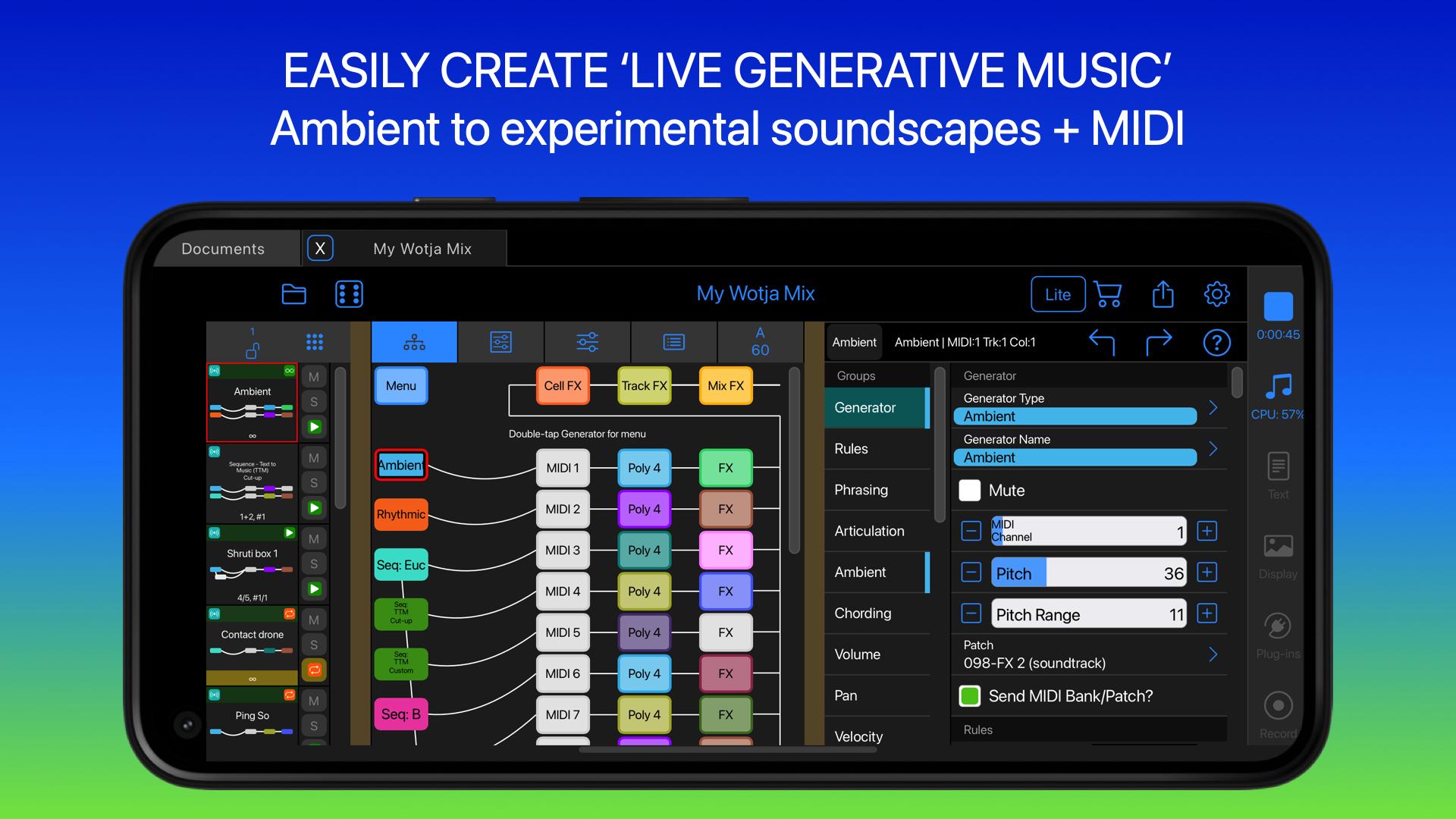Switch to the list view tab
Viewport: 1456px width, 819px height.
click(673, 342)
